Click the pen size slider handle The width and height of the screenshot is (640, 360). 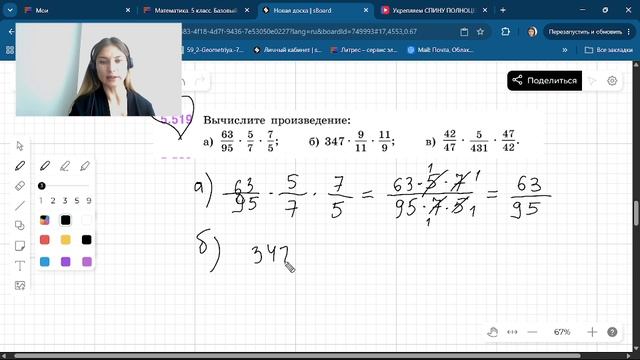42,186
